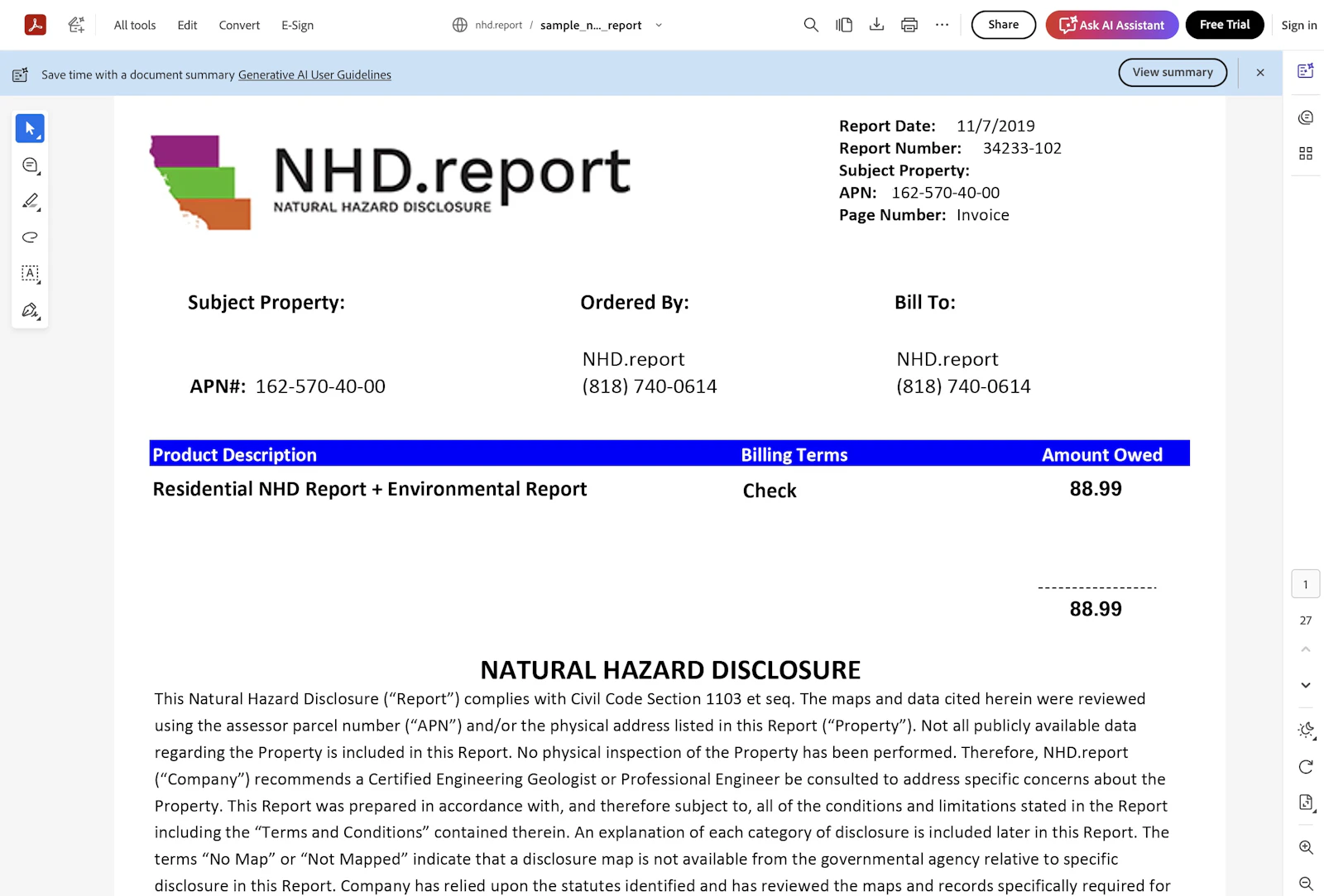Click the pages copy icon in toolbar
This screenshot has width=1324, height=896.
click(844, 25)
